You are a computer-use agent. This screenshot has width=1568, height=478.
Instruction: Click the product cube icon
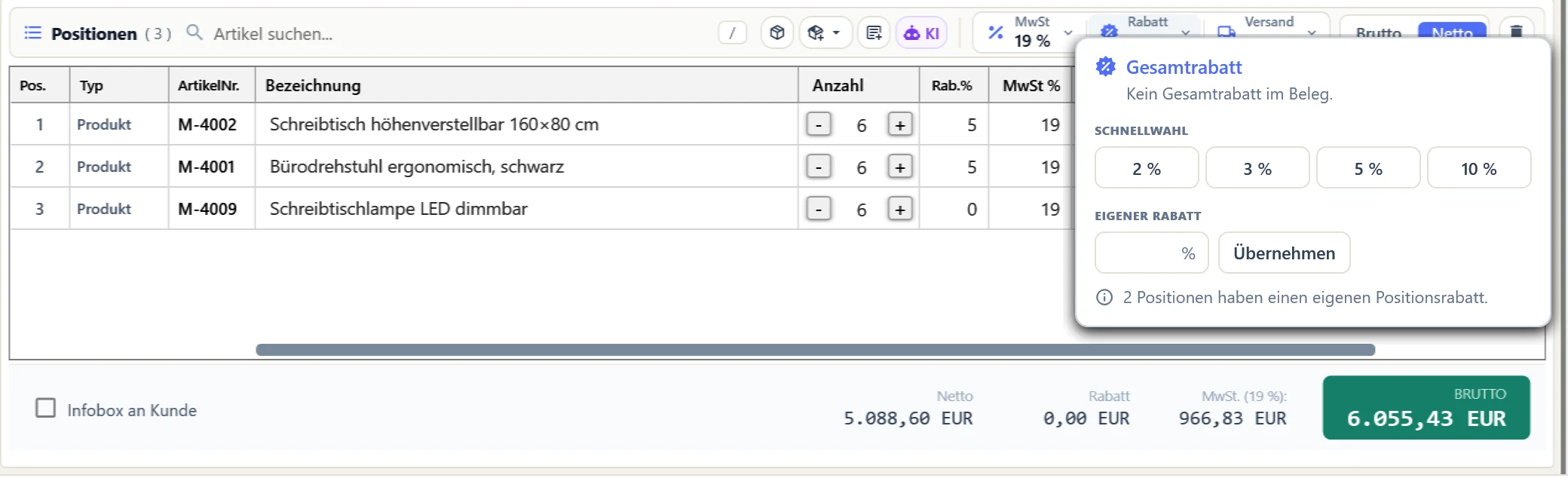point(777,32)
